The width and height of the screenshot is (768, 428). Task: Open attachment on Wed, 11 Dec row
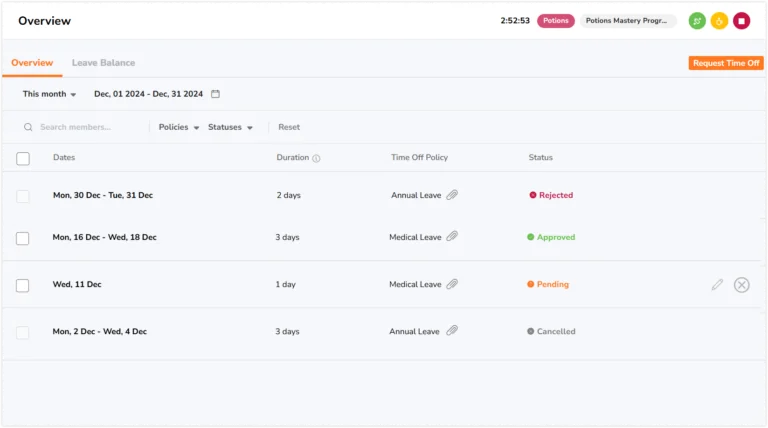click(x=452, y=284)
